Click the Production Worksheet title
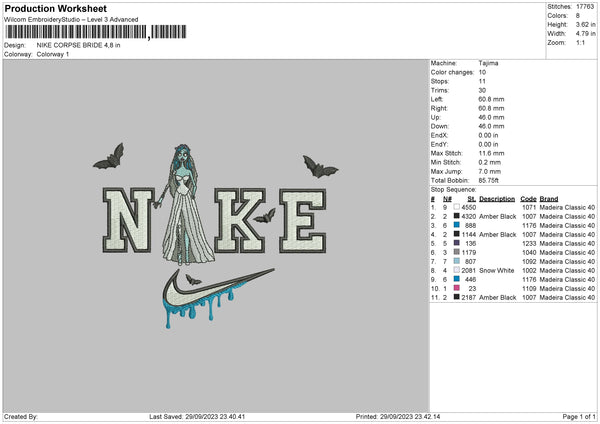Viewport: 600px width, 424px height. [x=55, y=8]
